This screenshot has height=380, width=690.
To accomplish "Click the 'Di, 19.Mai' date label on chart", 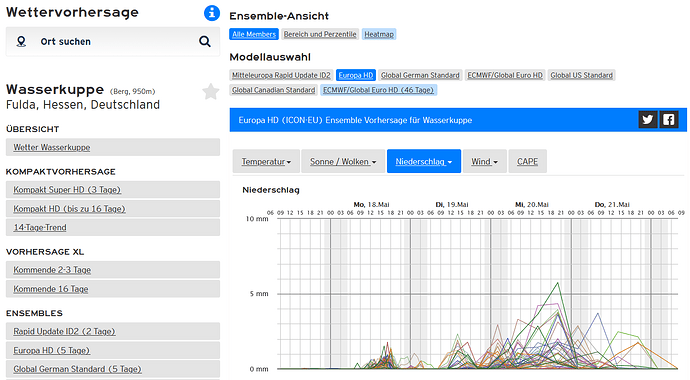I will point(452,205).
